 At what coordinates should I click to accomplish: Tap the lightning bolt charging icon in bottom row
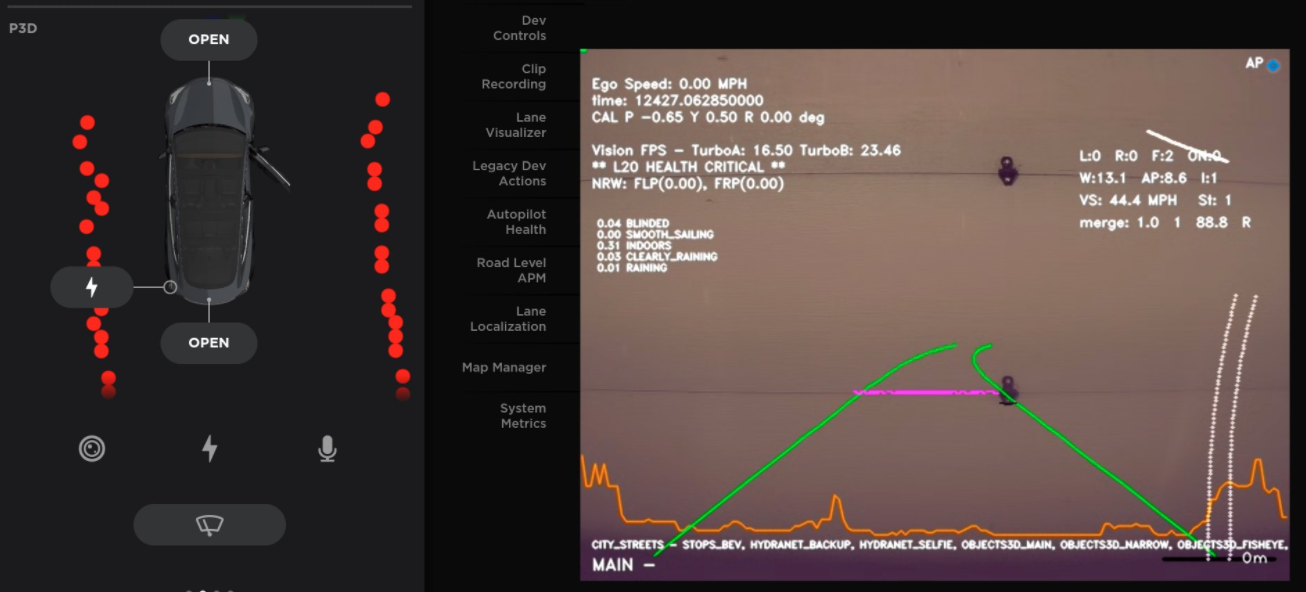point(209,449)
